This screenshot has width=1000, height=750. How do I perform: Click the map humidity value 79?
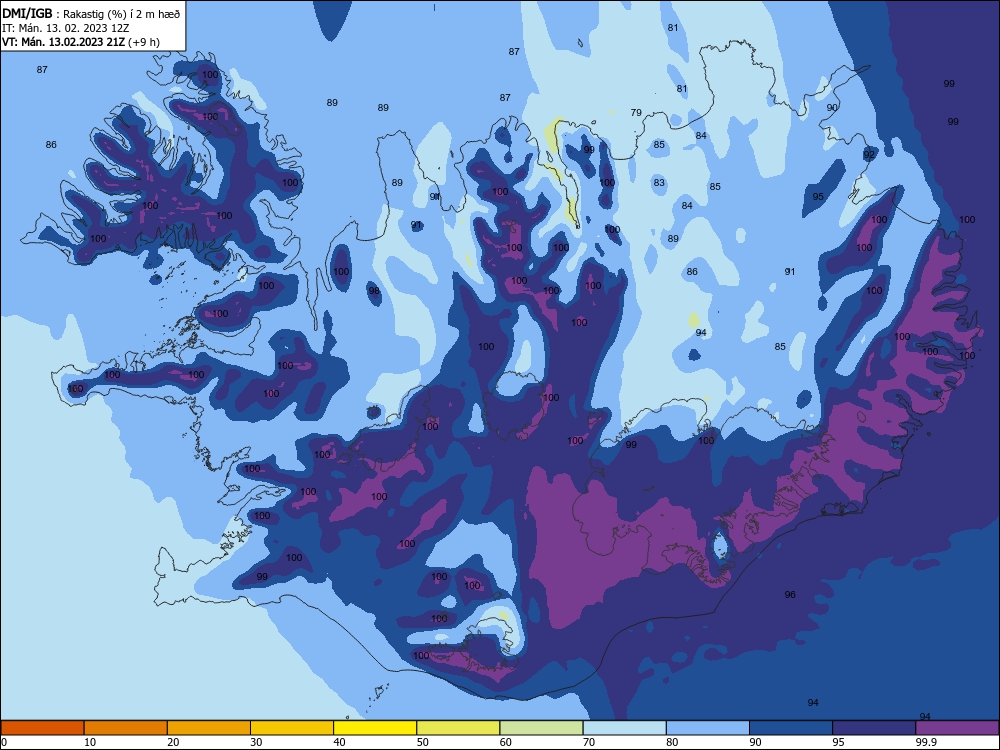(636, 112)
